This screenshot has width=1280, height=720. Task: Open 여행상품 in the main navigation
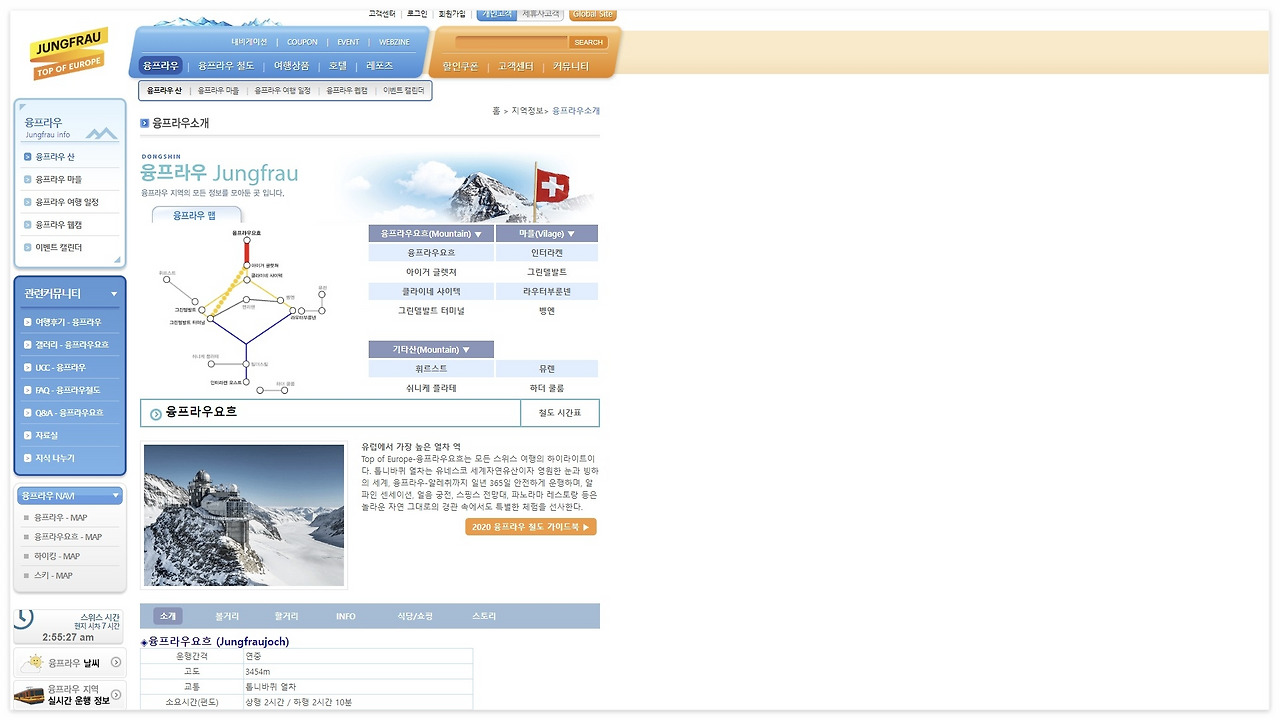[x=291, y=66]
